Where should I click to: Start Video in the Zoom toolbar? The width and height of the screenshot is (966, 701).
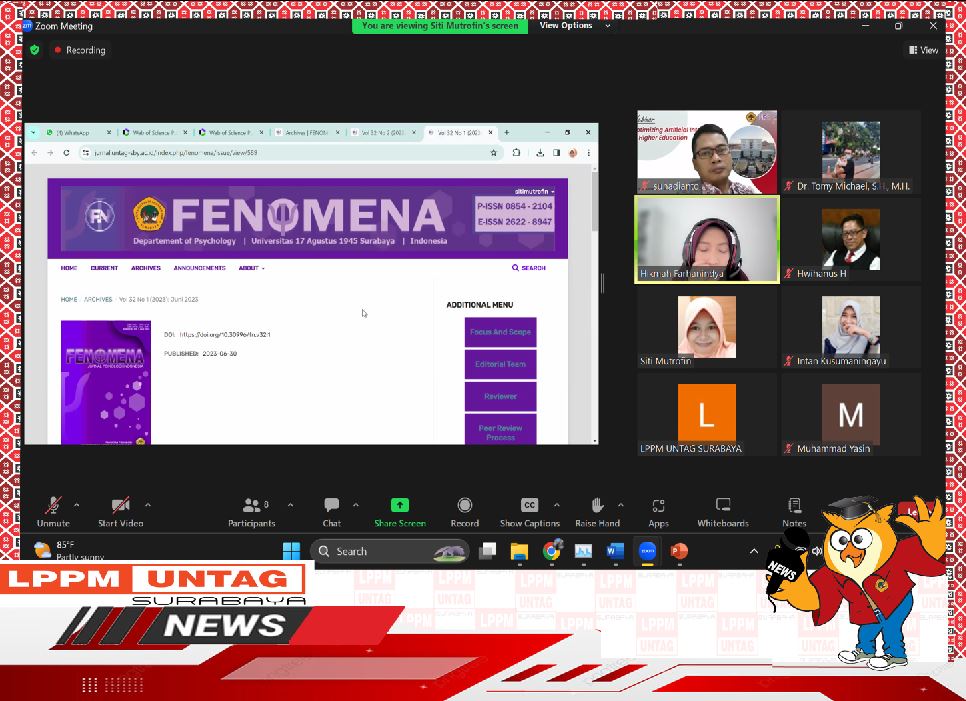[121, 512]
